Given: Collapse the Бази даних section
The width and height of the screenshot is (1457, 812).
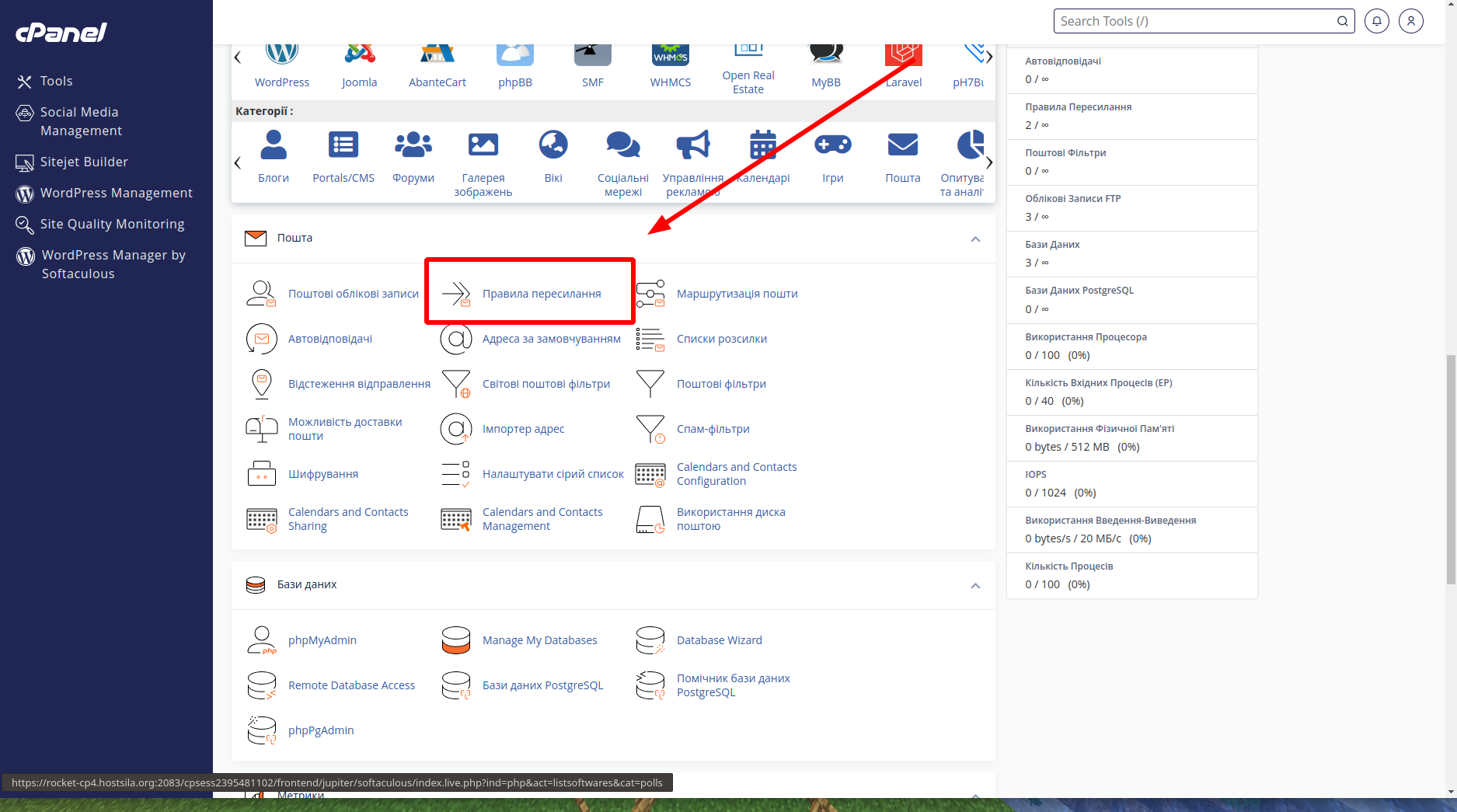Looking at the screenshot, I should click(975, 585).
